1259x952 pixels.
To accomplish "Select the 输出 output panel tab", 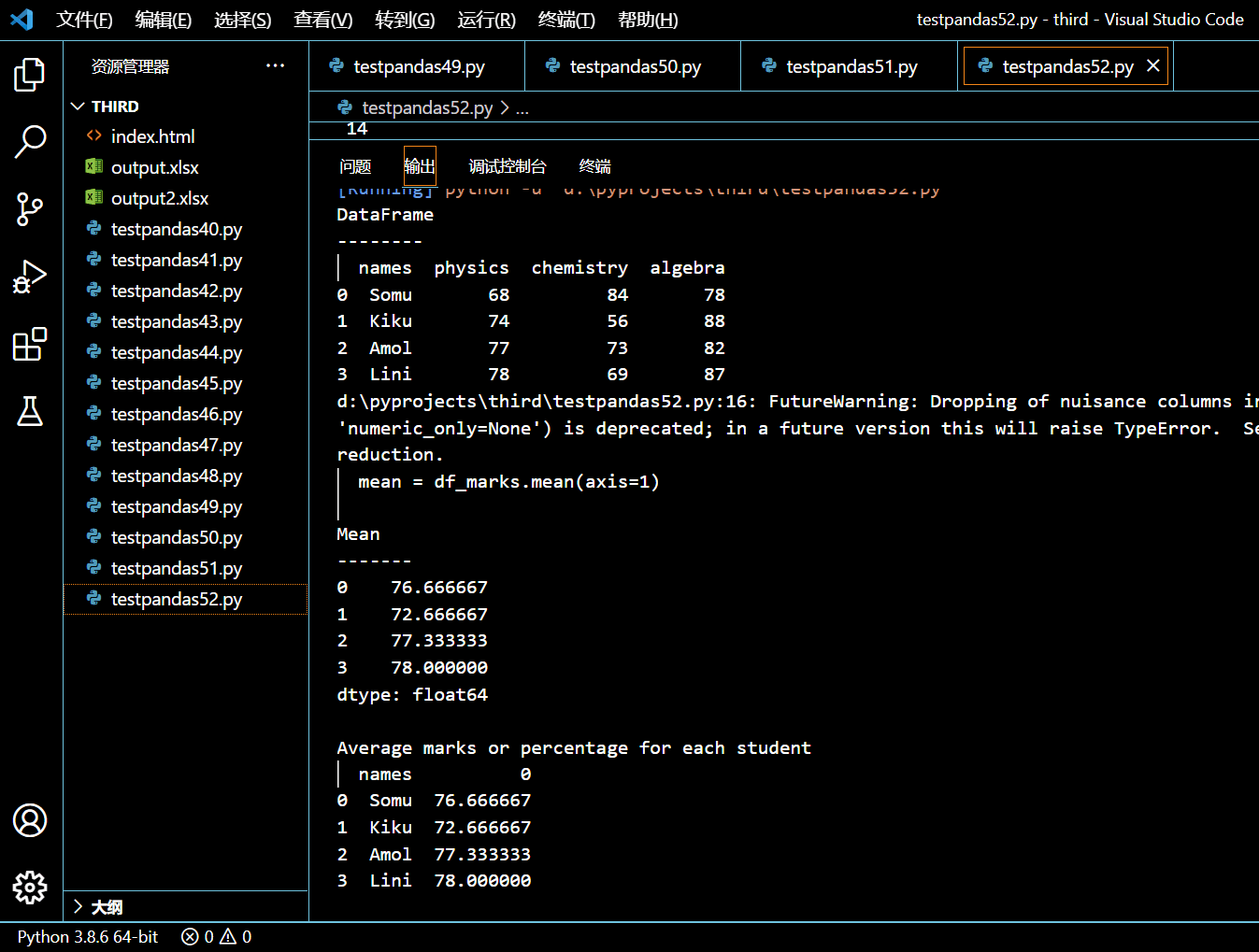I will point(420,166).
